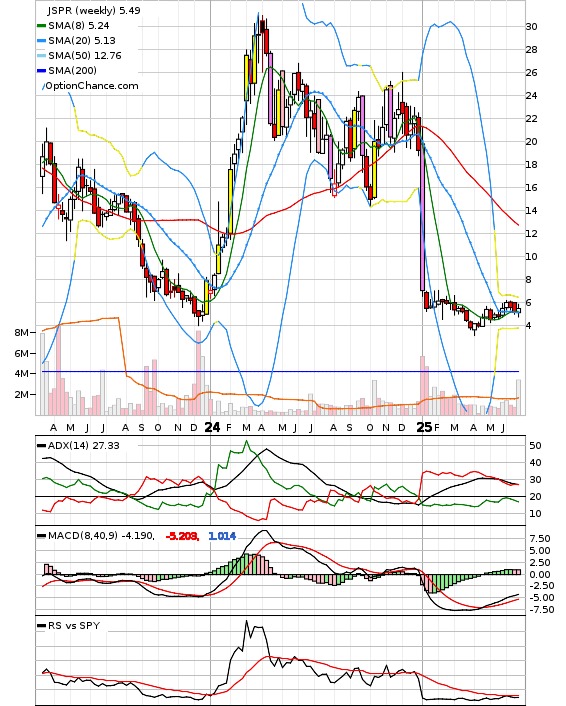
Task: Click the 14 price axis label
Action: [x=531, y=210]
